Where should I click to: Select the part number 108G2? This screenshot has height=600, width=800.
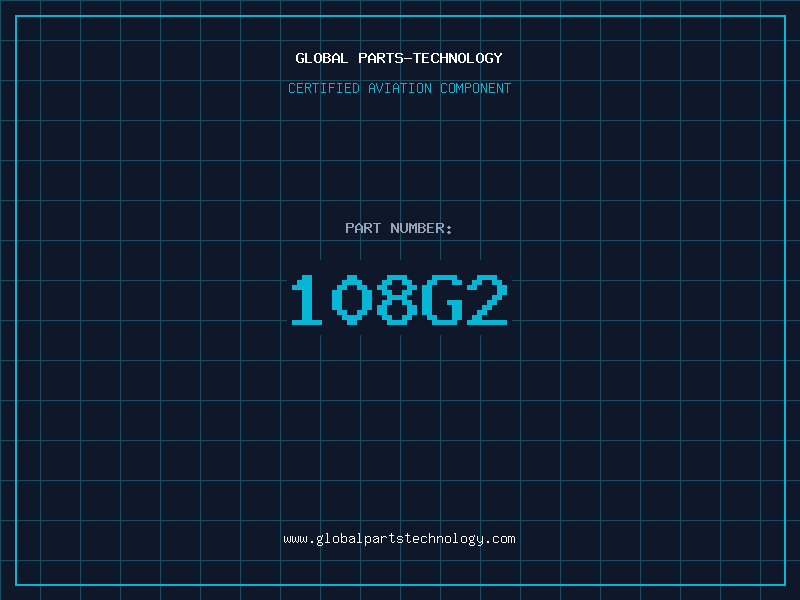tap(399, 299)
